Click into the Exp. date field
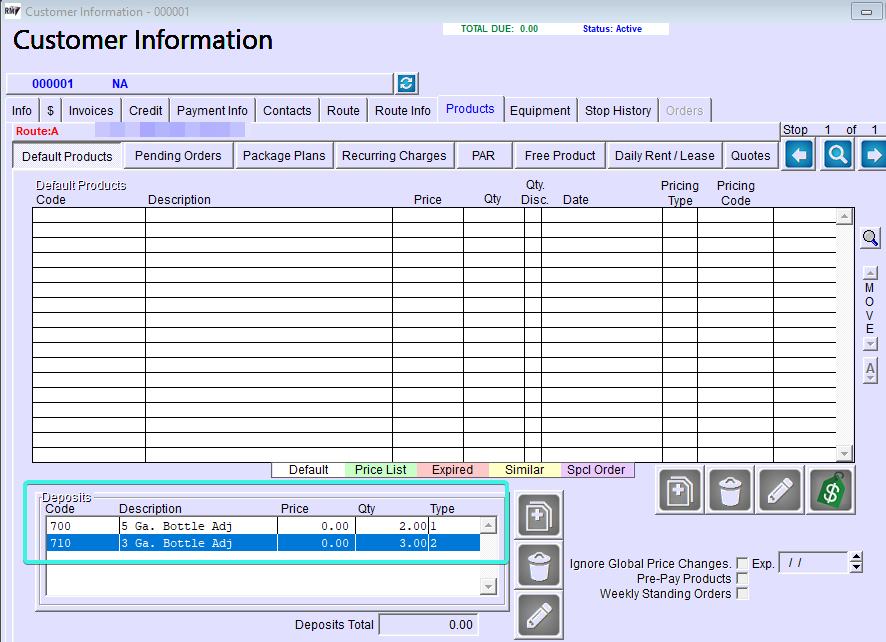The image size is (886, 642). pyautogui.click(x=813, y=563)
